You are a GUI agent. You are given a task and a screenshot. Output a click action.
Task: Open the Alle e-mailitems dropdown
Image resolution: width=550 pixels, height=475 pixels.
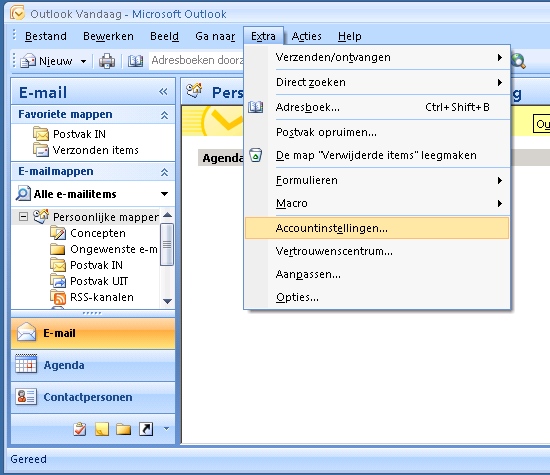tap(164, 194)
